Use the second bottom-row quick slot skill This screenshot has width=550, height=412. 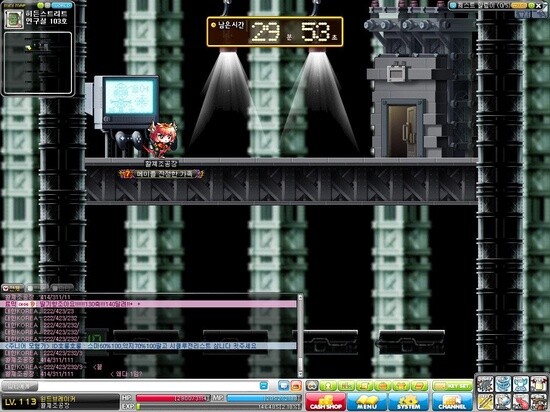[x=503, y=402]
